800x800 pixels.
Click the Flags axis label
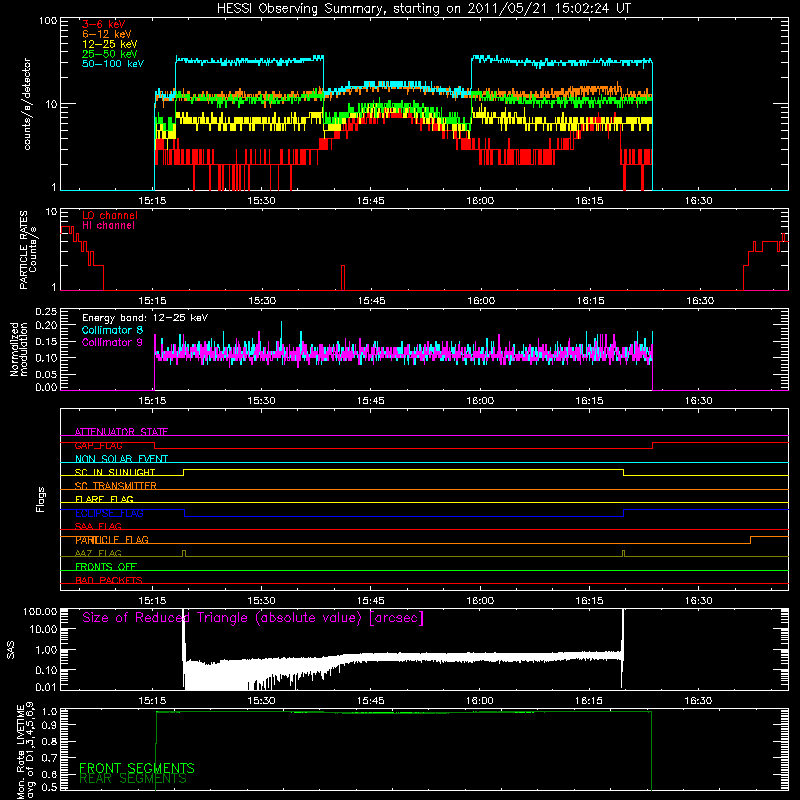click(41, 499)
